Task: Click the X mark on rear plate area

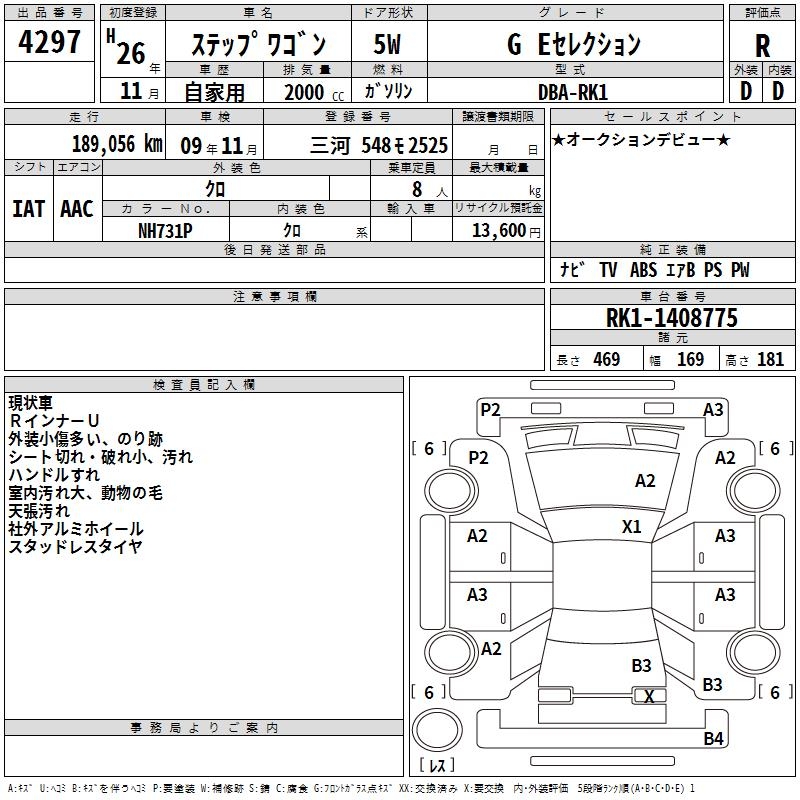Action: point(650,696)
